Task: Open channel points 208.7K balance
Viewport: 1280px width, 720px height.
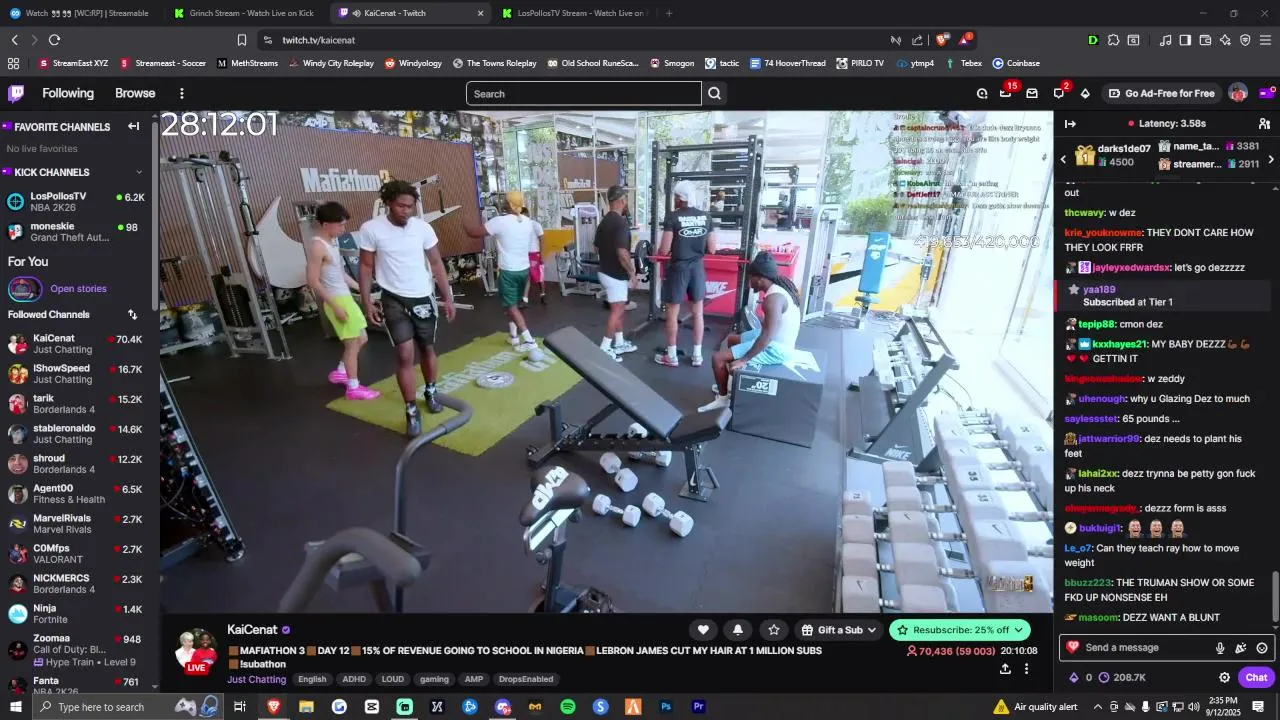Action: point(1121,677)
